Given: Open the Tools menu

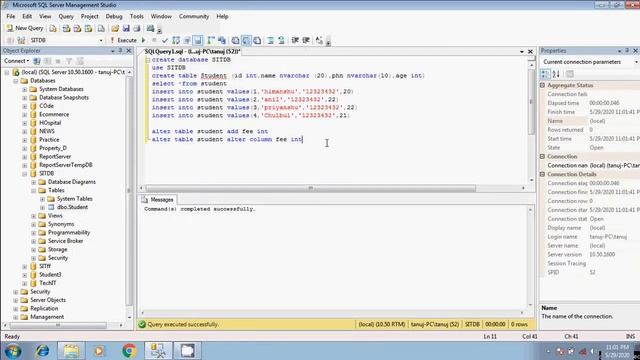Looking at the screenshot, I should tap(136, 16).
